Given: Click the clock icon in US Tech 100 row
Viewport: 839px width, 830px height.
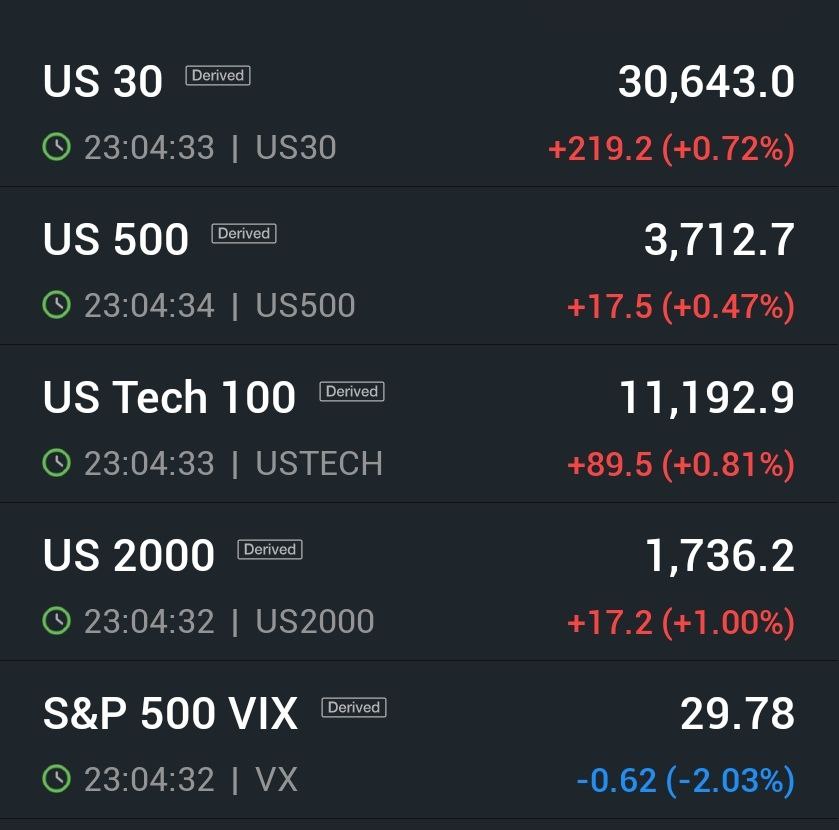Looking at the screenshot, I should click(x=56, y=462).
